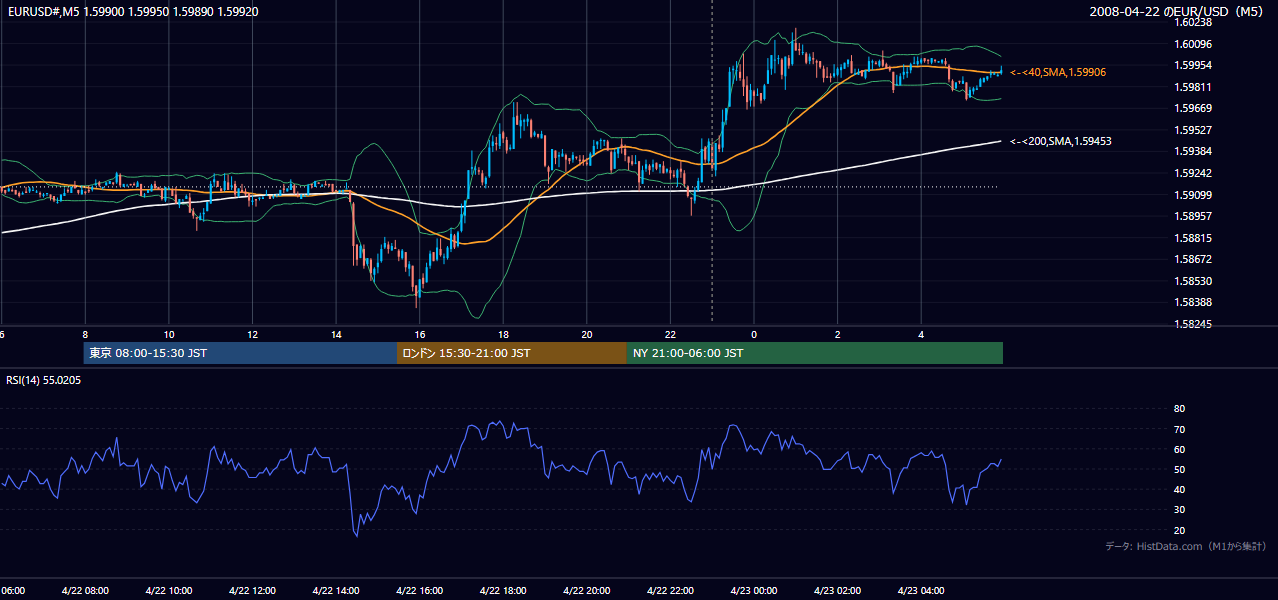Open the データ: HistData.com credit text
This screenshot has width=1278, height=600.
(x=1186, y=546)
